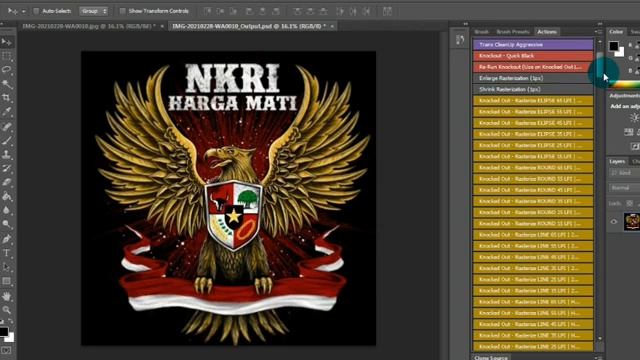Open the Move tool preset picker arrow
The height and width of the screenshot is (360, 640).
click(23, 11)
